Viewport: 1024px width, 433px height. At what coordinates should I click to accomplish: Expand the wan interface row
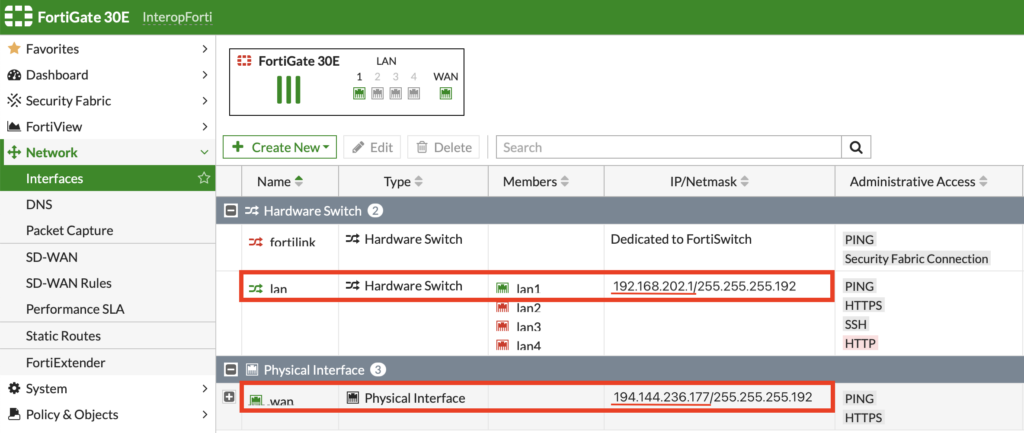pos(229,397)
